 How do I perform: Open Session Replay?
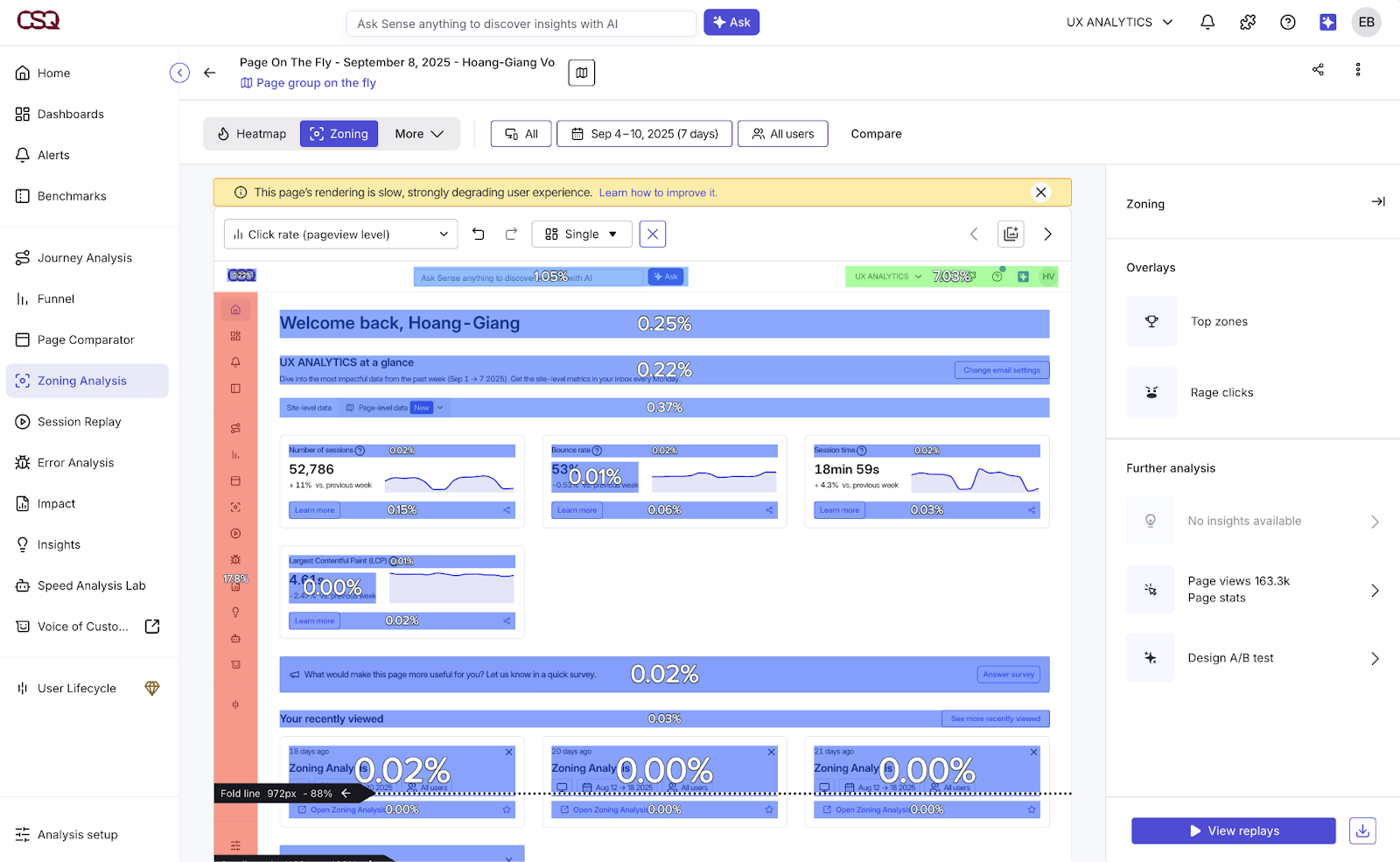(87, 422)
